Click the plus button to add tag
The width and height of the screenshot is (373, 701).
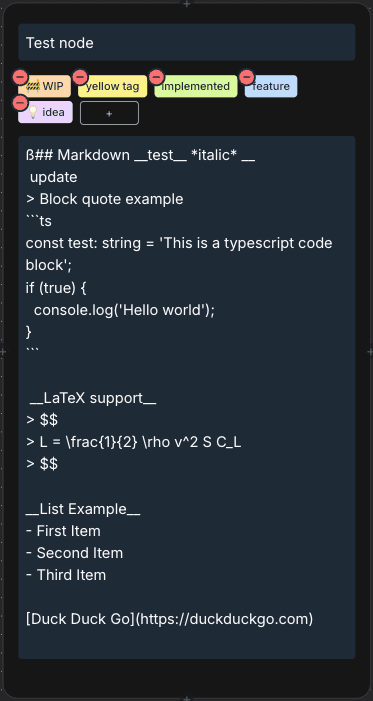(109, 113)
